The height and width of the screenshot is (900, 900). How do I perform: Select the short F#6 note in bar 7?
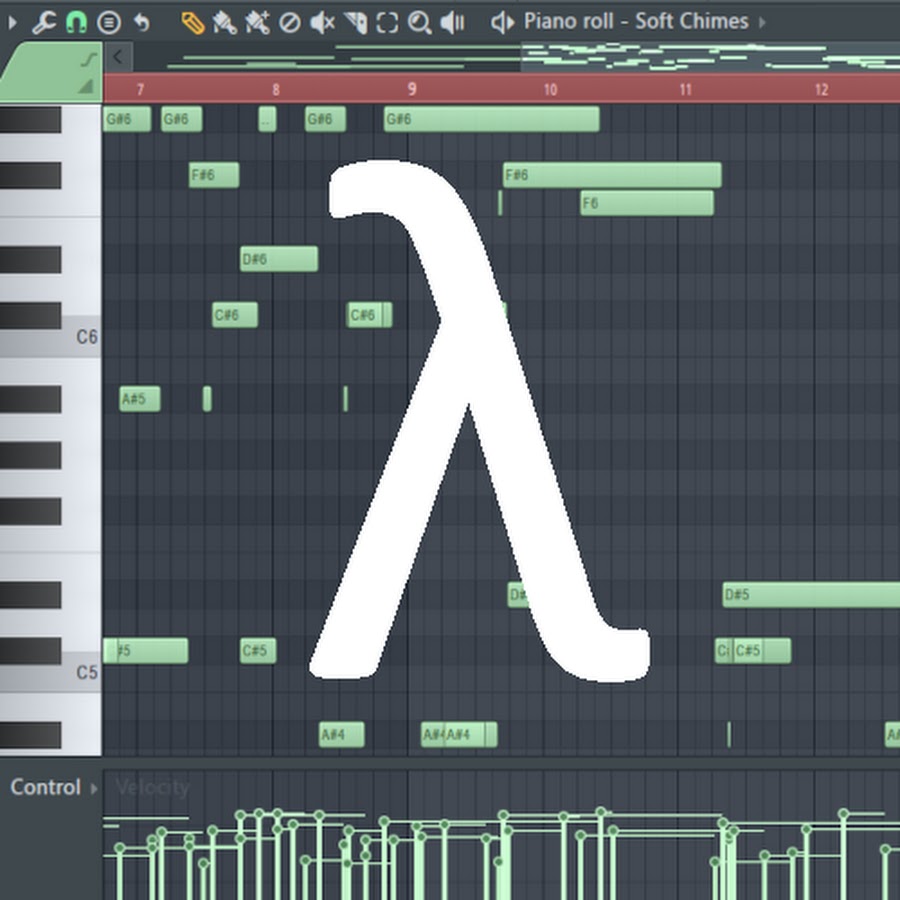pyautogui.click(x=214, y=175)
